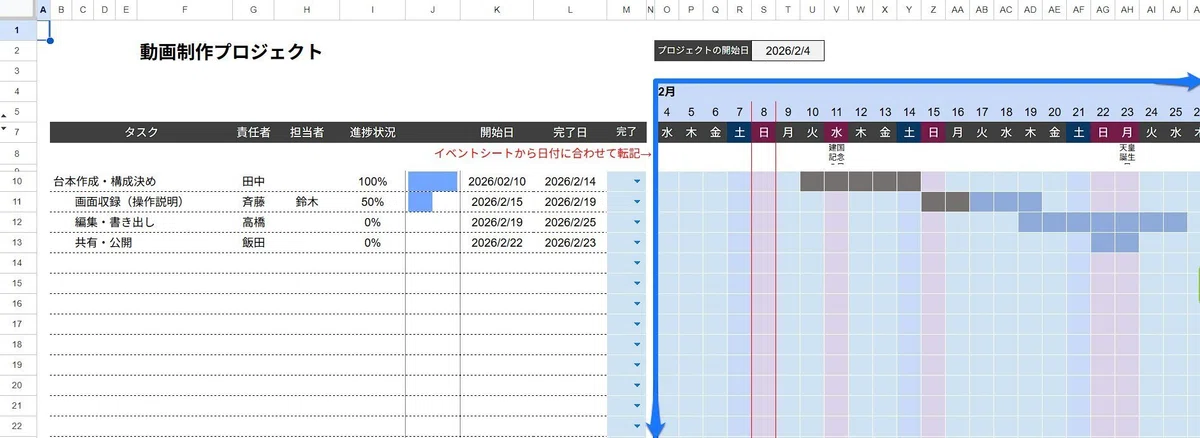This screenshot has height=438, width=1200.
Task: Select the gray Gantt segment in 画面収録 row
Action: [x=945, y=202]
